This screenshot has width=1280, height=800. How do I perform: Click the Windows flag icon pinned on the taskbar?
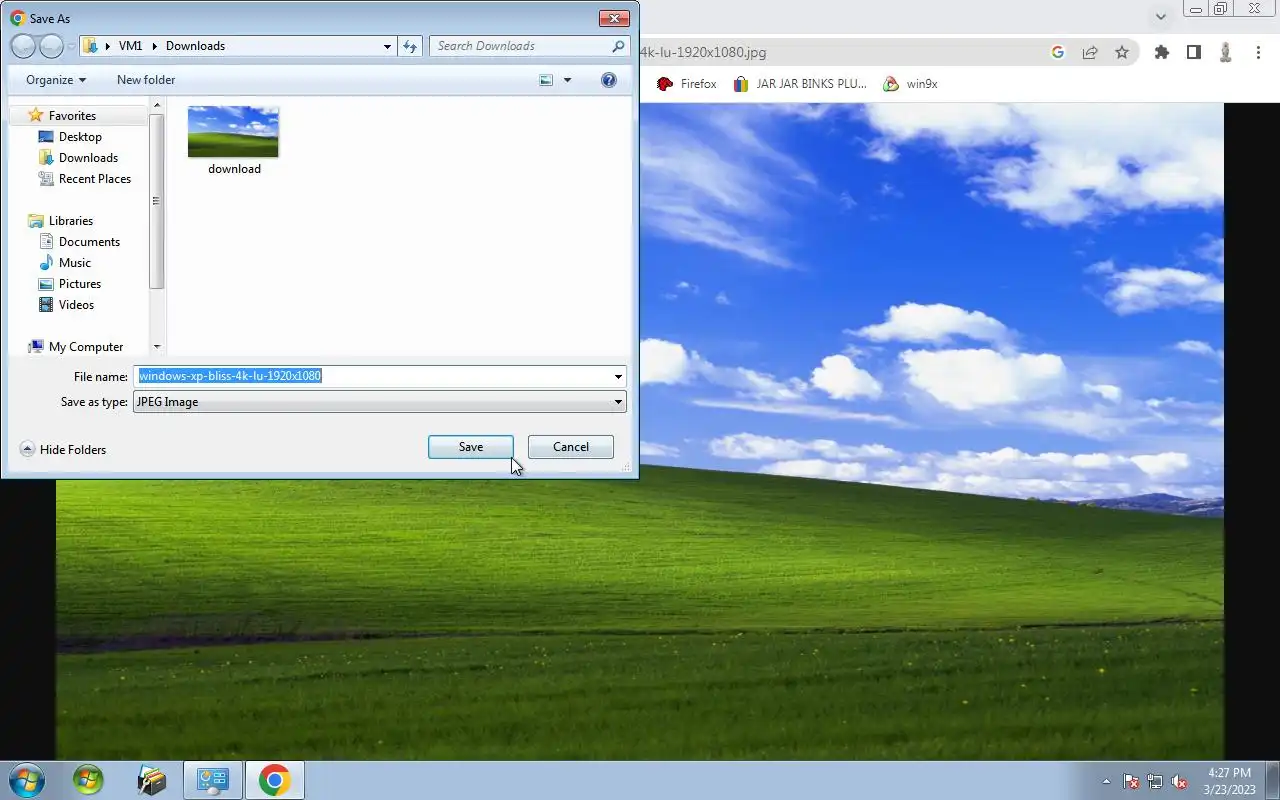click(x=88, y=780)
